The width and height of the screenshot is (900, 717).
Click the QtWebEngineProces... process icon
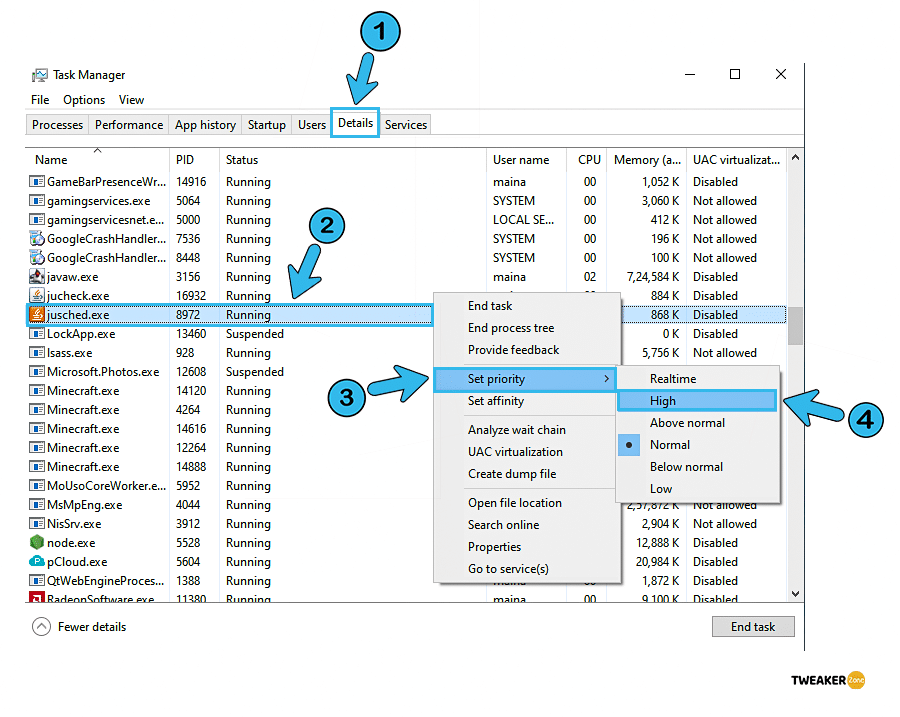[x=37, y=580]
